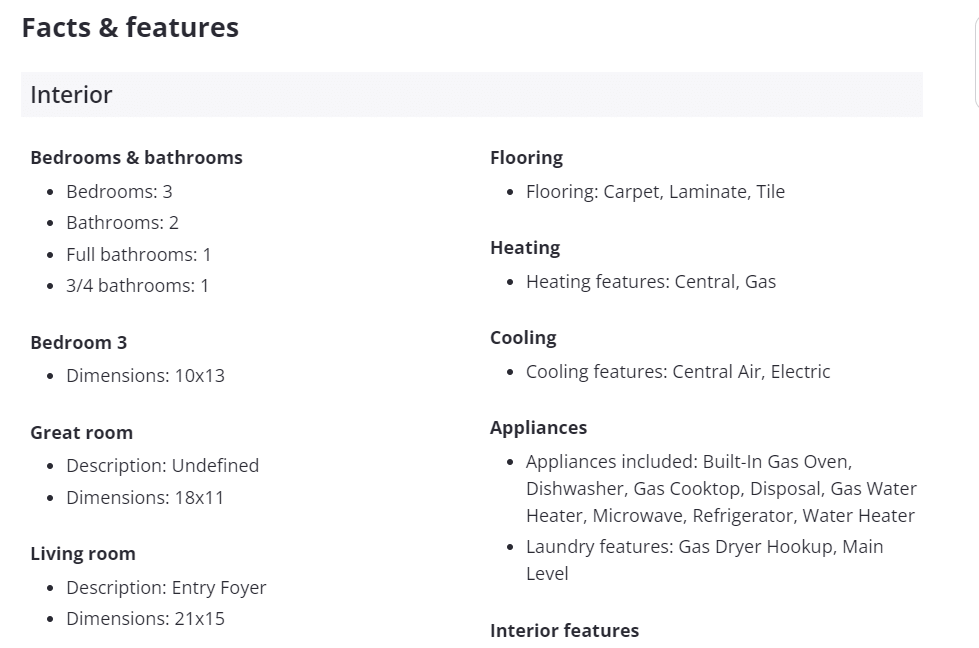
Task: Select the Description: Entry Foyer line
Action: coord(166,588)
